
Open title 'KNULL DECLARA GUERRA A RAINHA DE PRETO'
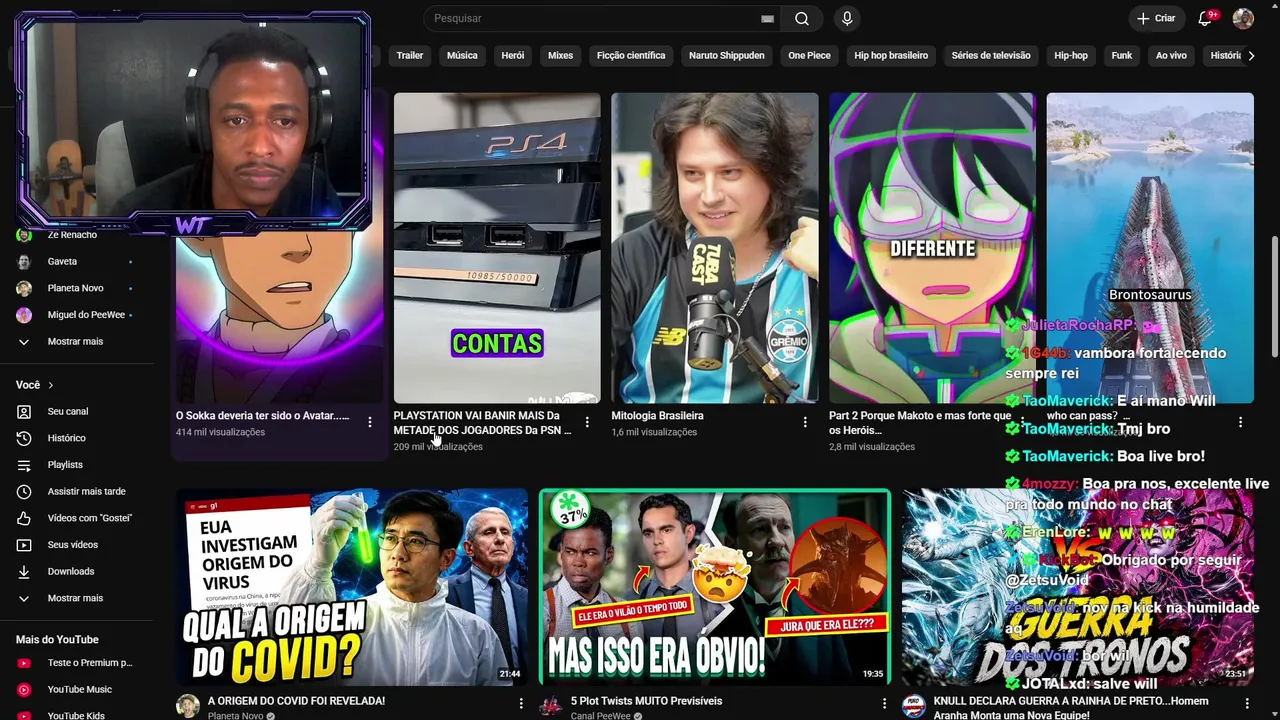click(1071, 708)
